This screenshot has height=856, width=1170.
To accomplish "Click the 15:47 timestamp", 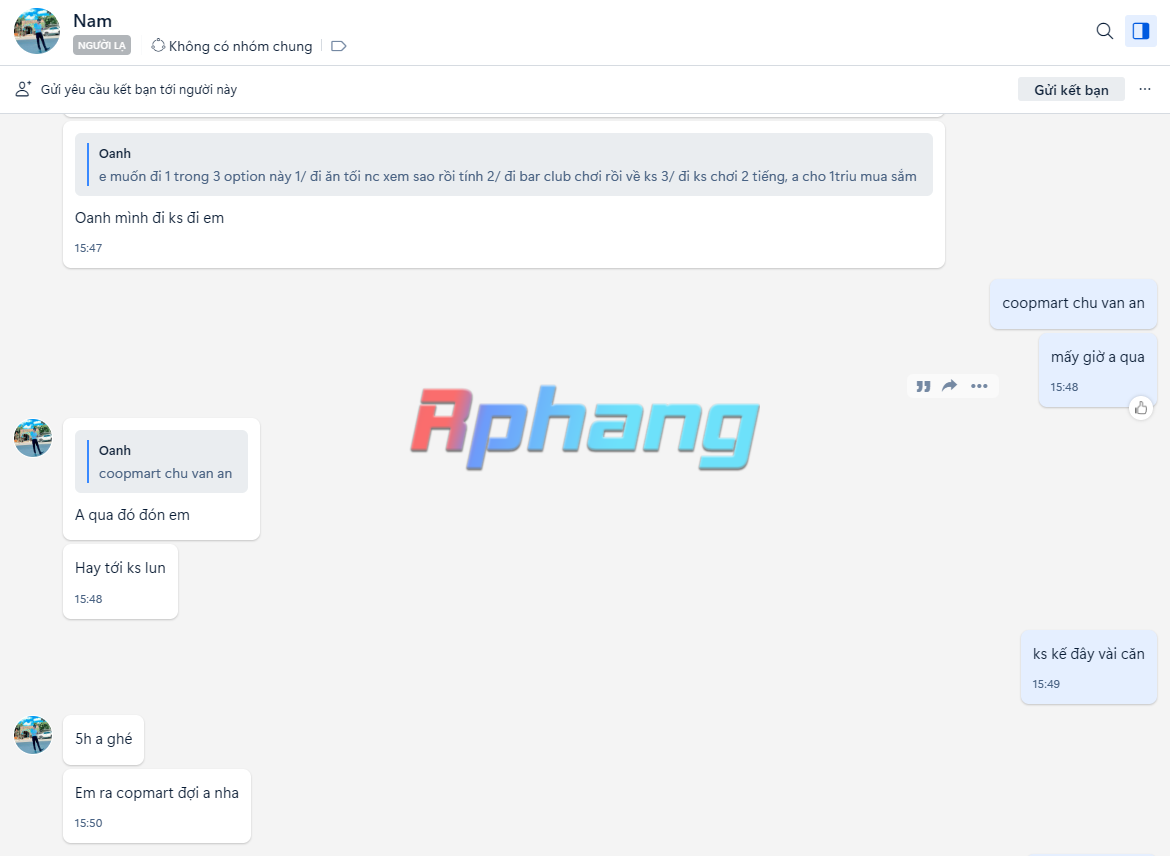I will 88,248.
